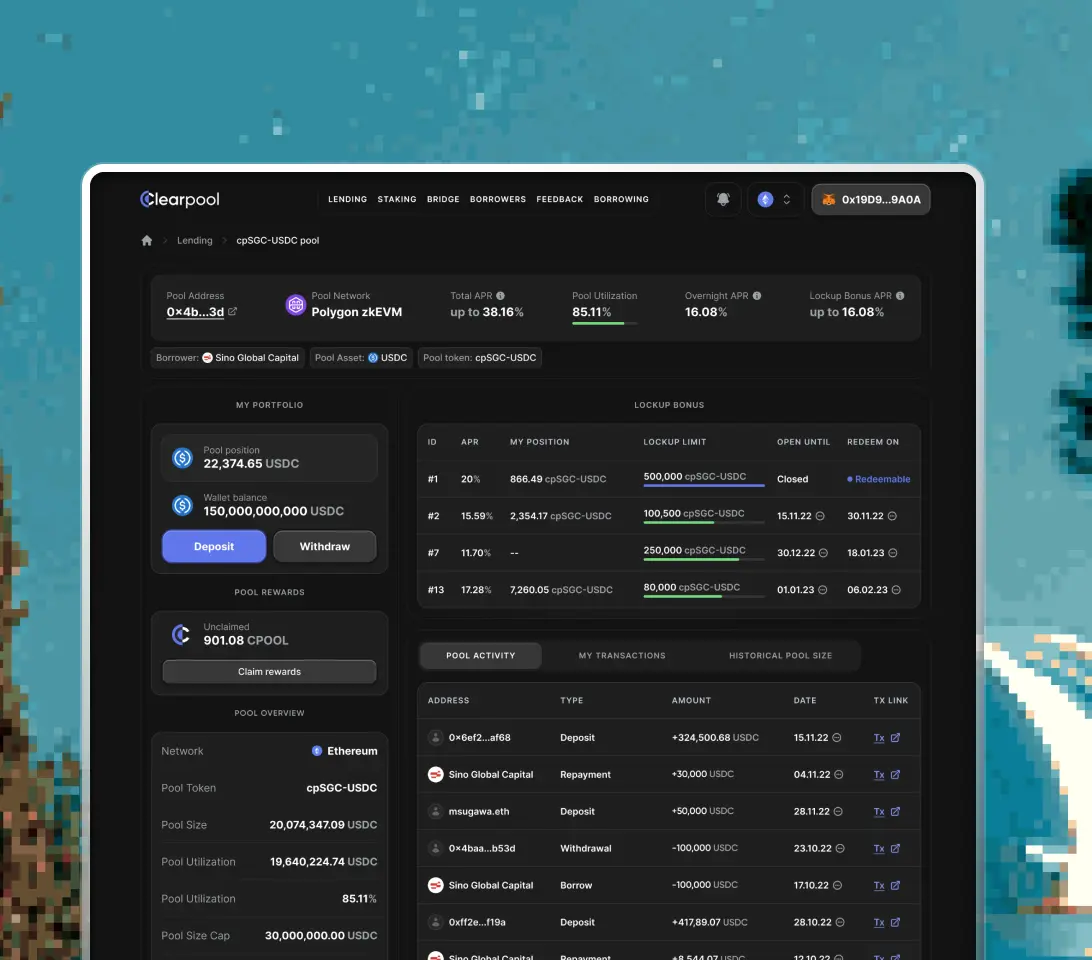Open the Lending breadcrumb link

(x=194, y=240)
